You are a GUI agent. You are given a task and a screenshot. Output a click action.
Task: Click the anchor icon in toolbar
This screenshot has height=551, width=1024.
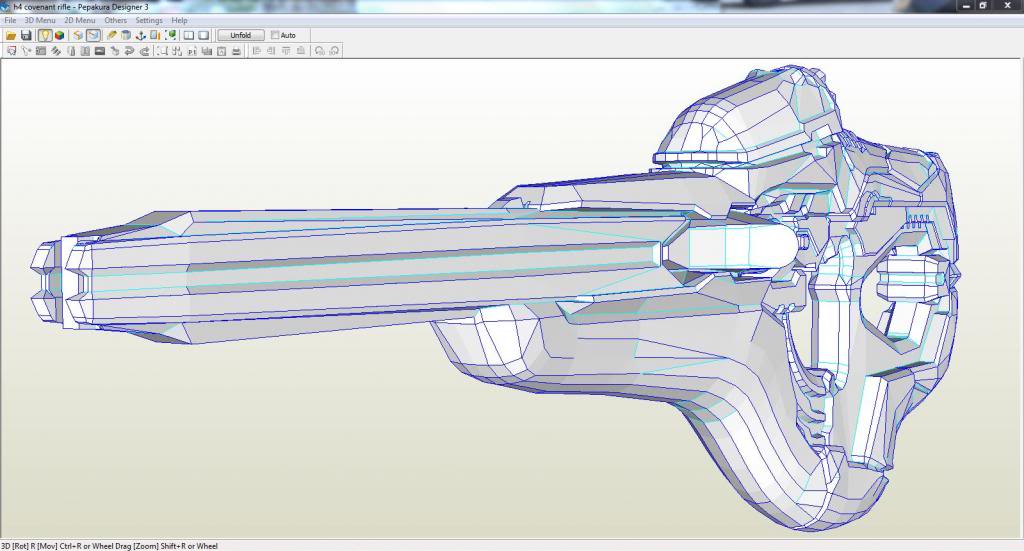pos(140,35)
